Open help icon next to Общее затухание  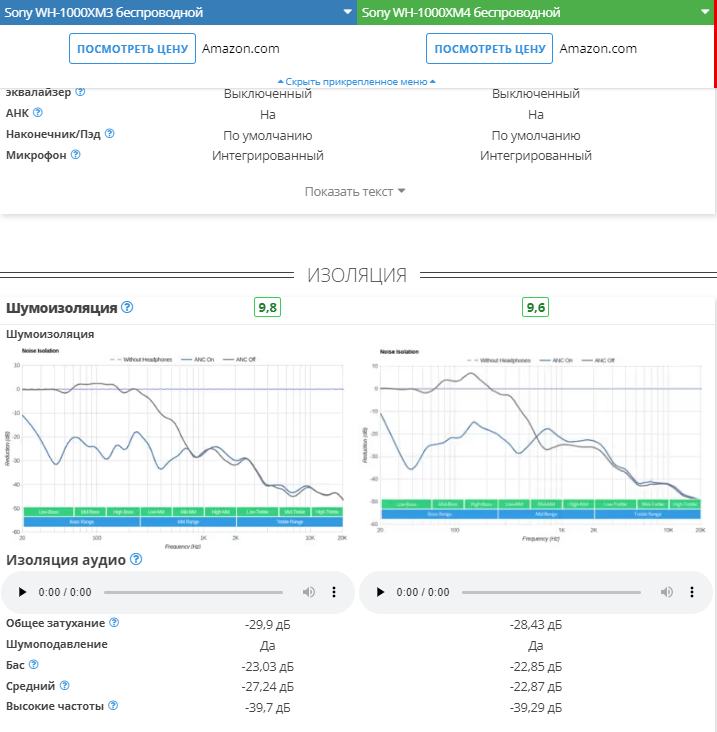(x=114, y=623)
